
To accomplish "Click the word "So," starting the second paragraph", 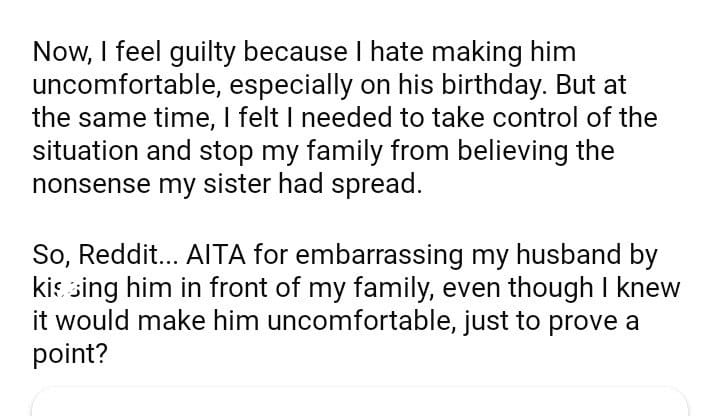I will click(50, 253).
